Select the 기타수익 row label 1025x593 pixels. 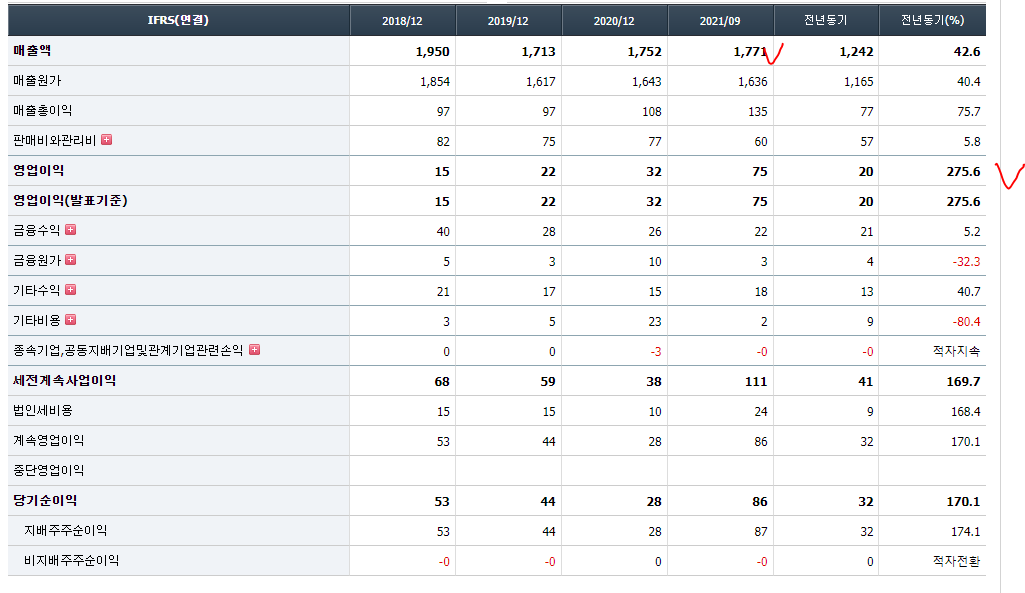(x=37, y=290)
